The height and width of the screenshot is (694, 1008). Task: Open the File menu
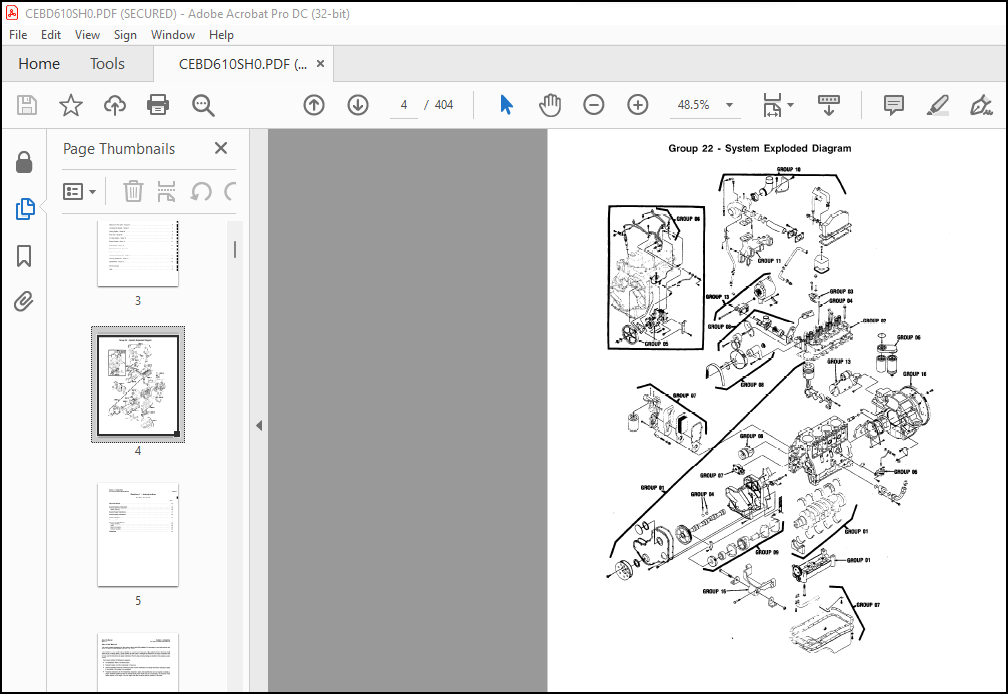(18, 35)
